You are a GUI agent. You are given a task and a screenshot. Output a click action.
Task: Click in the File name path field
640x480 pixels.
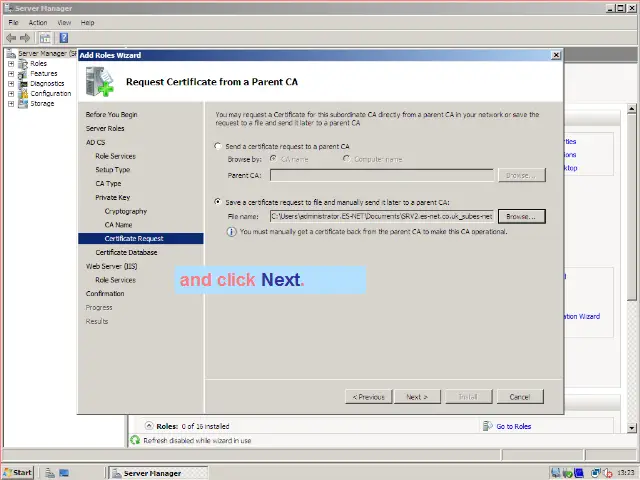tap(381, 216)
